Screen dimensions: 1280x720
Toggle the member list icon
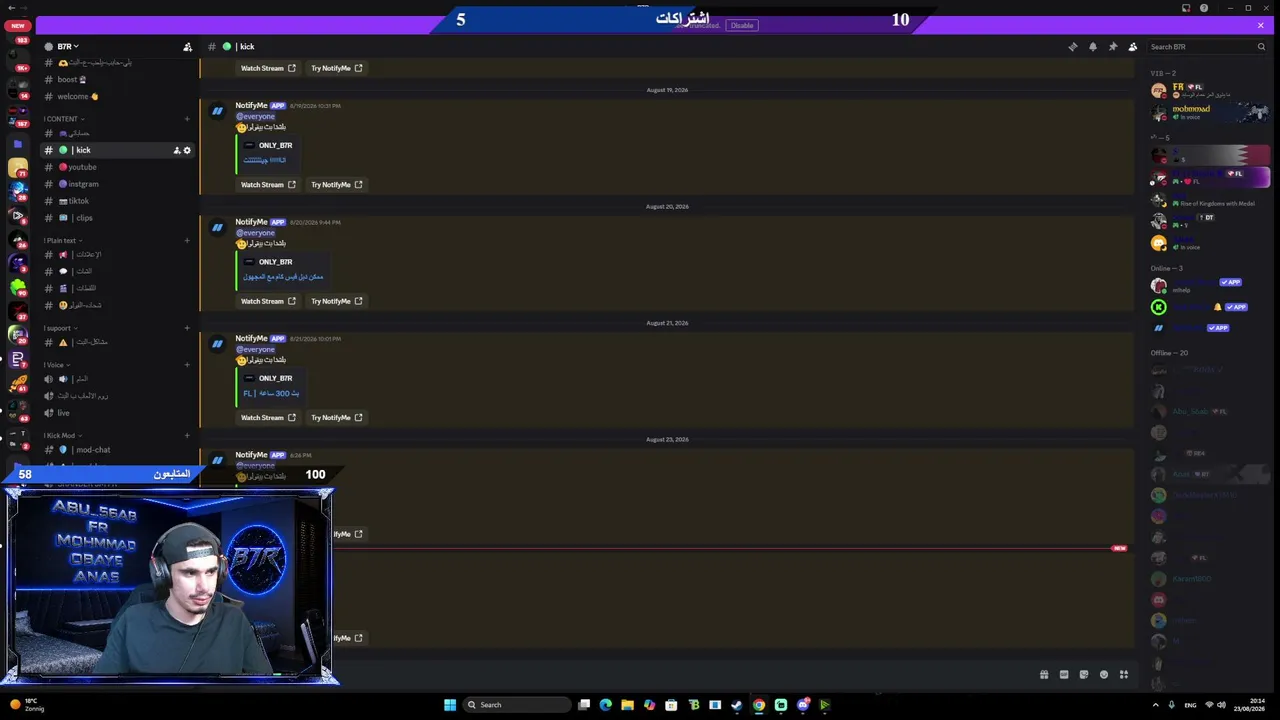[x=1133, y=47]
